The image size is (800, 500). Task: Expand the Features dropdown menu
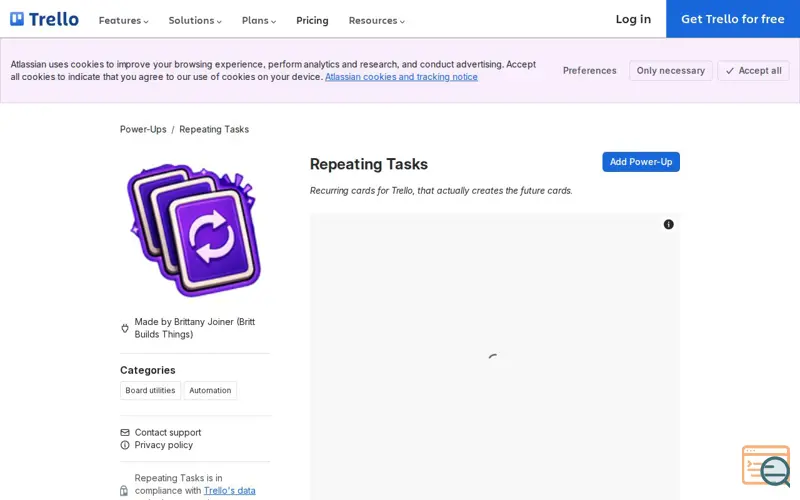click(123, 20)
